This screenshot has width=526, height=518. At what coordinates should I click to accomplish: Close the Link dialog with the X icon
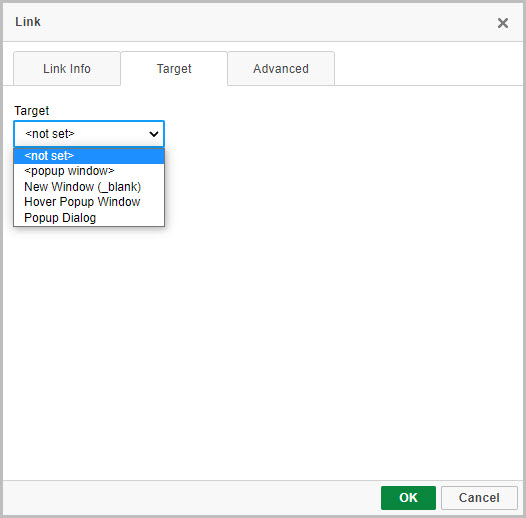pyautogui.click(x=503, y=23)
